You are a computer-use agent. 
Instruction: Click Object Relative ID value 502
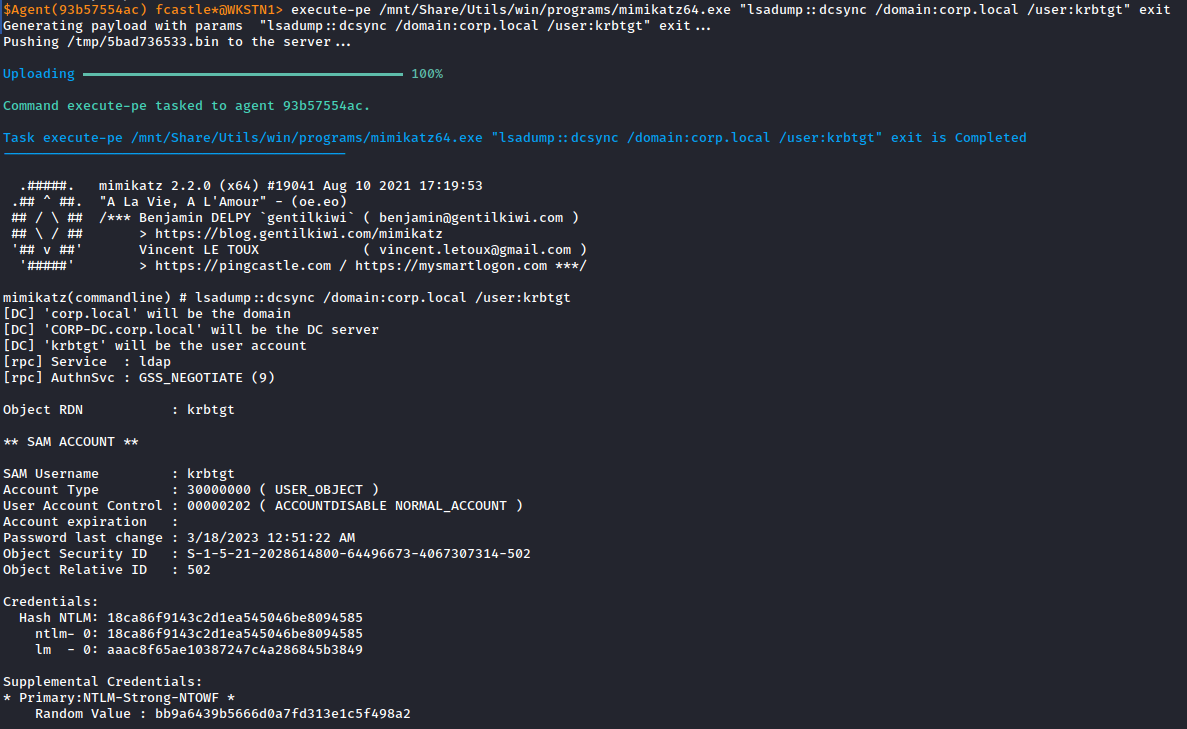198,570
